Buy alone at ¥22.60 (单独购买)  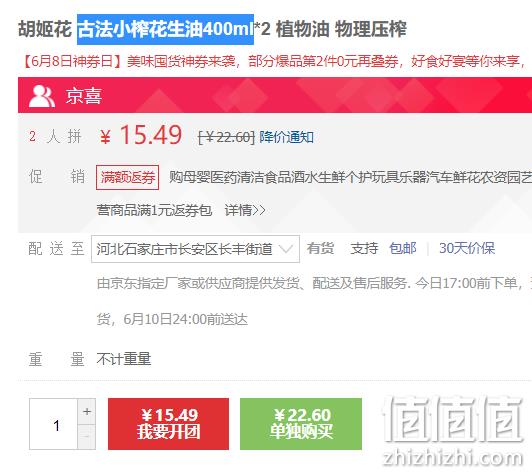click(x=301, y=424)
